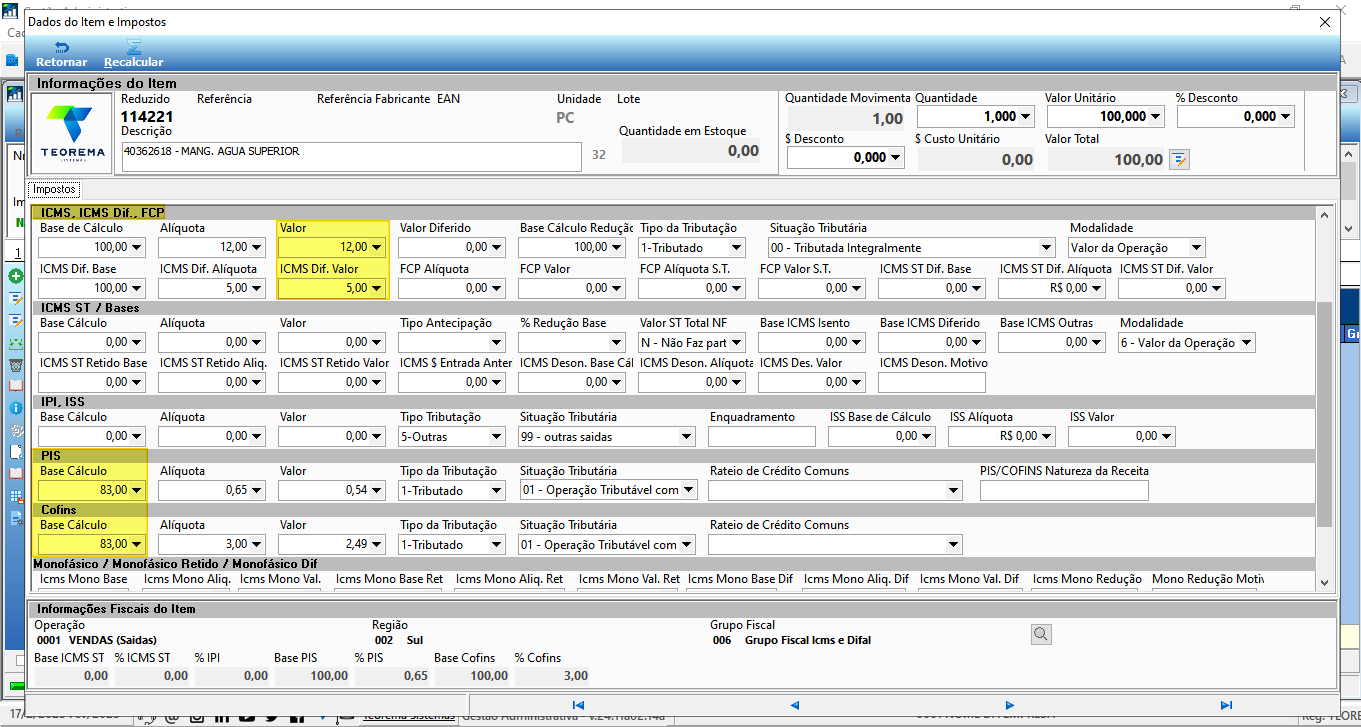
Task: Go to previous record arrow
Action: (x=794, y=705)
